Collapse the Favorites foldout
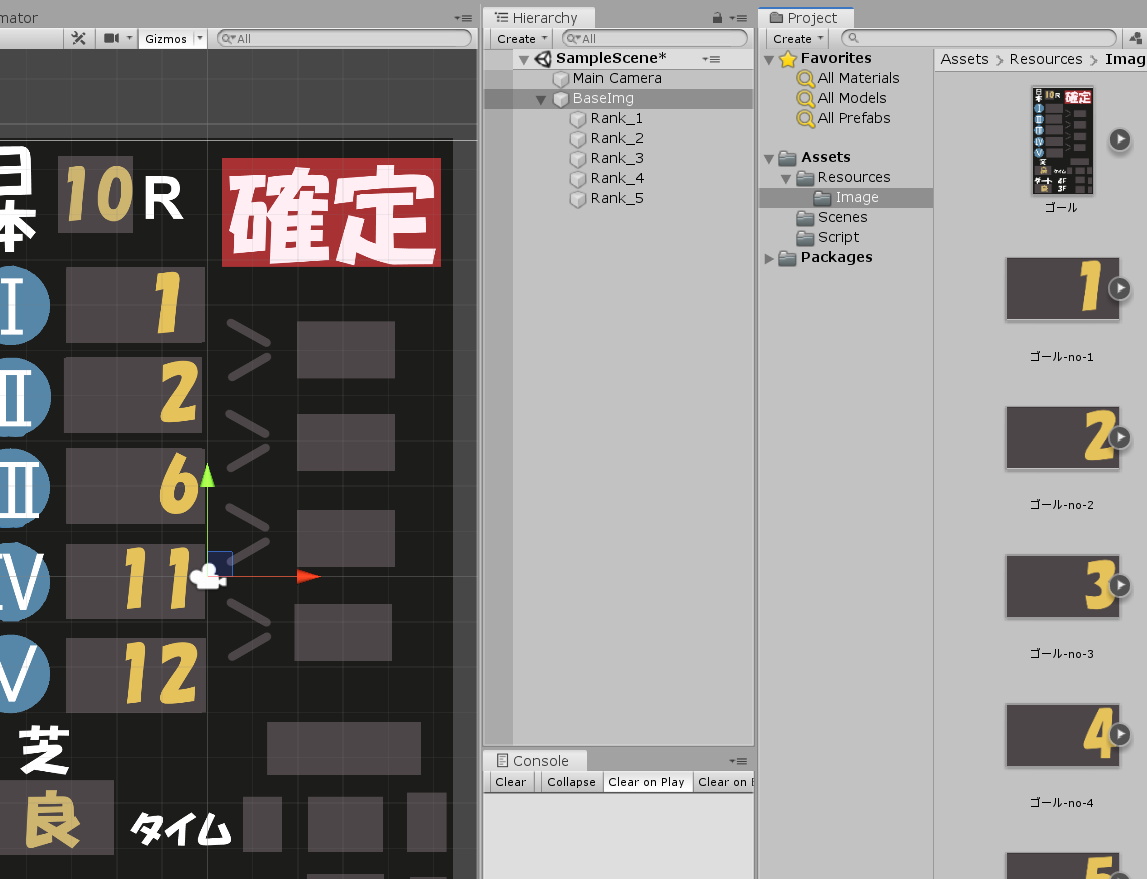Image resolution: width=1147 pixels, height=879 pixels. click(x=769, y=59)
